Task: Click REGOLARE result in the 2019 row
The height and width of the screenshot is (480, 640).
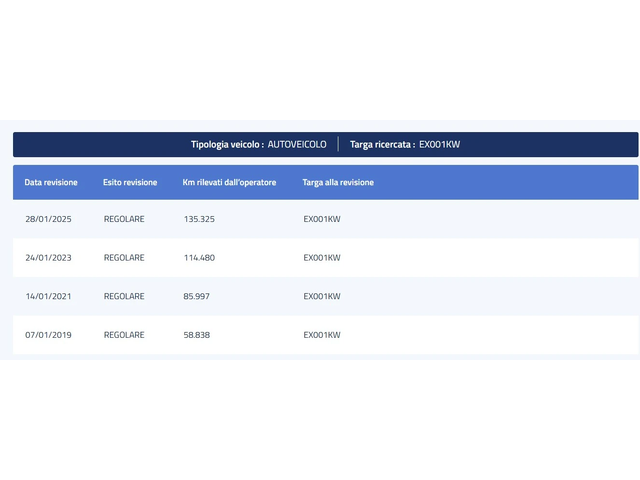Action: point(124,335)
